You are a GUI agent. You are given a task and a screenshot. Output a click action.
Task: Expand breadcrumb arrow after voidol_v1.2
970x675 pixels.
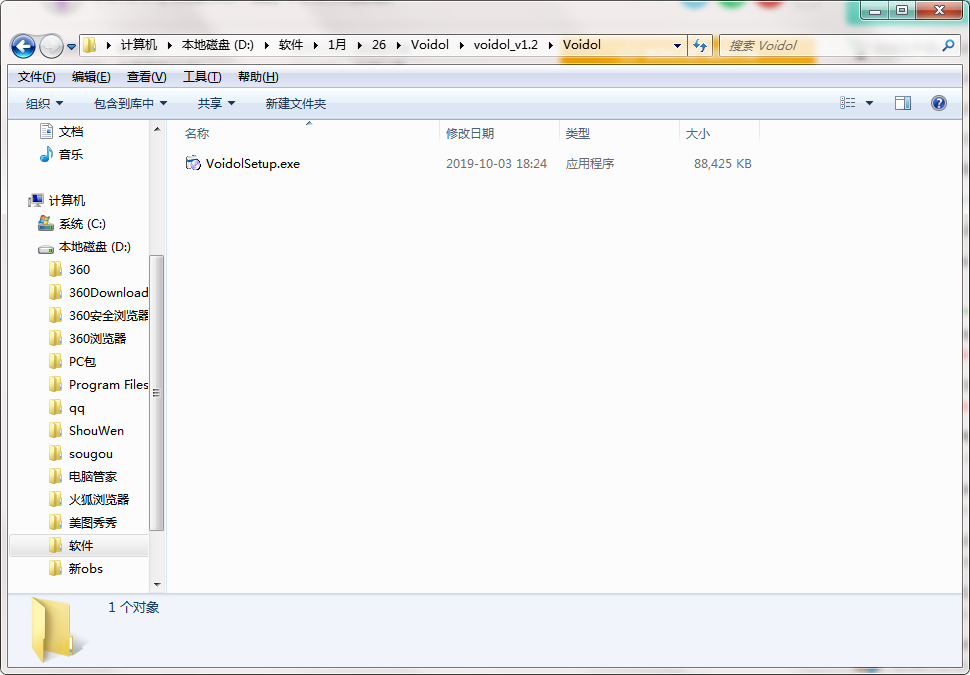[x=550, y=45]
